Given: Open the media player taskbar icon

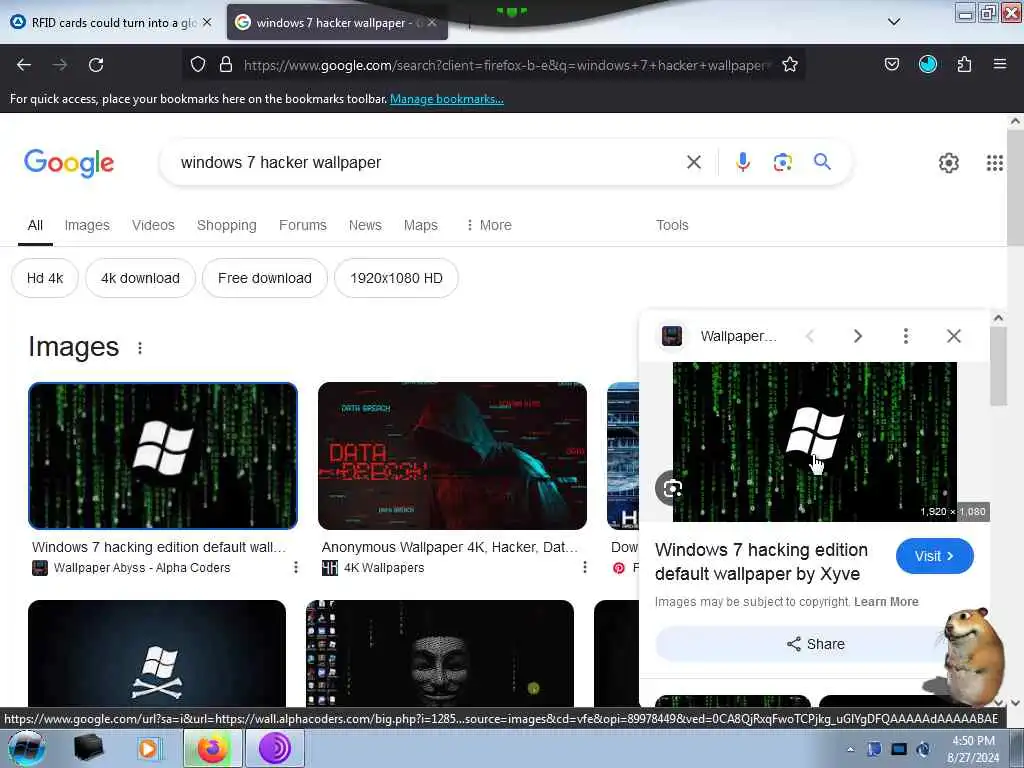Looking at the screenshot, I should [x=148, y=748].
